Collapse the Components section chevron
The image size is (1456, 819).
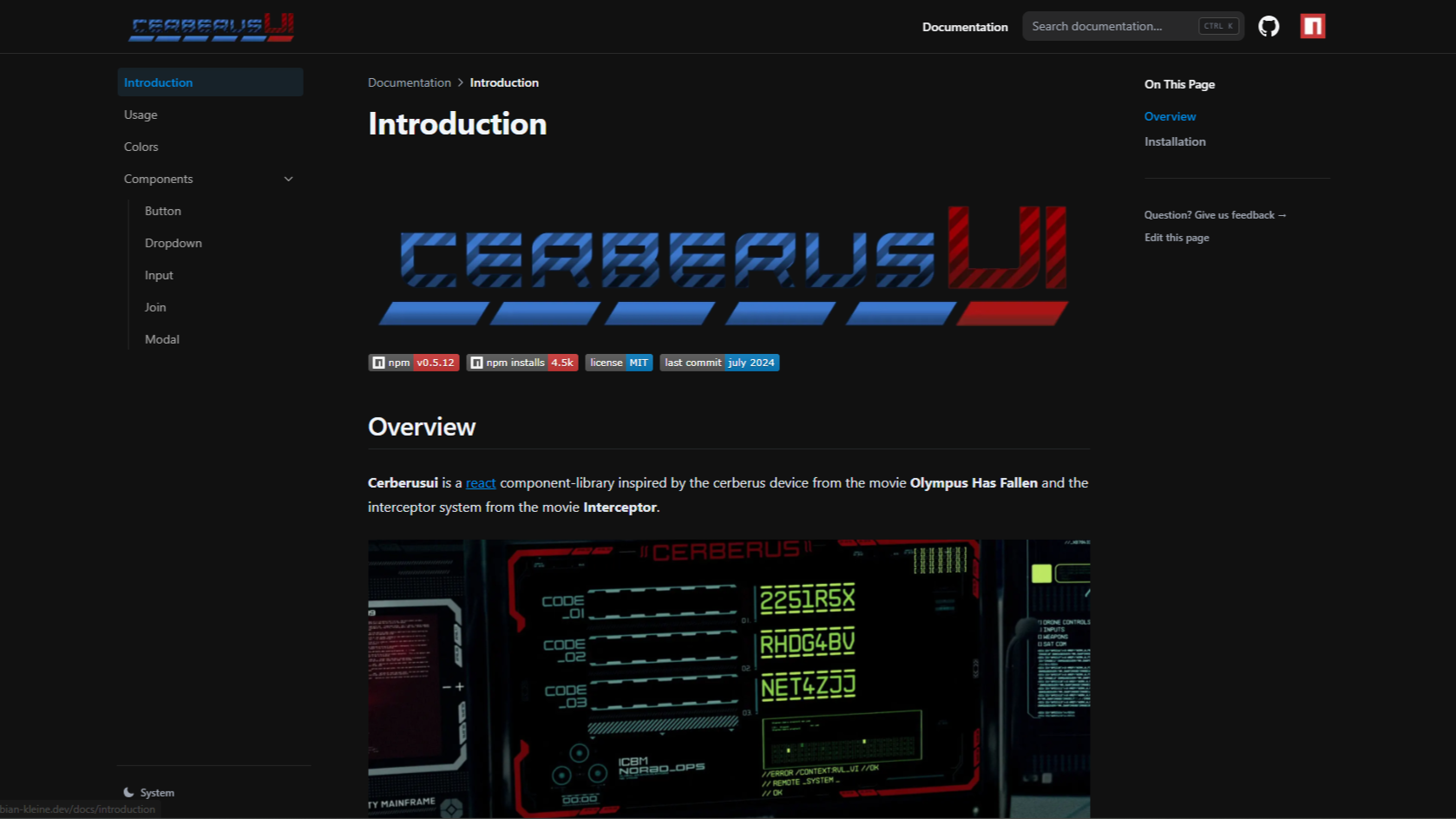click(289, 179)
